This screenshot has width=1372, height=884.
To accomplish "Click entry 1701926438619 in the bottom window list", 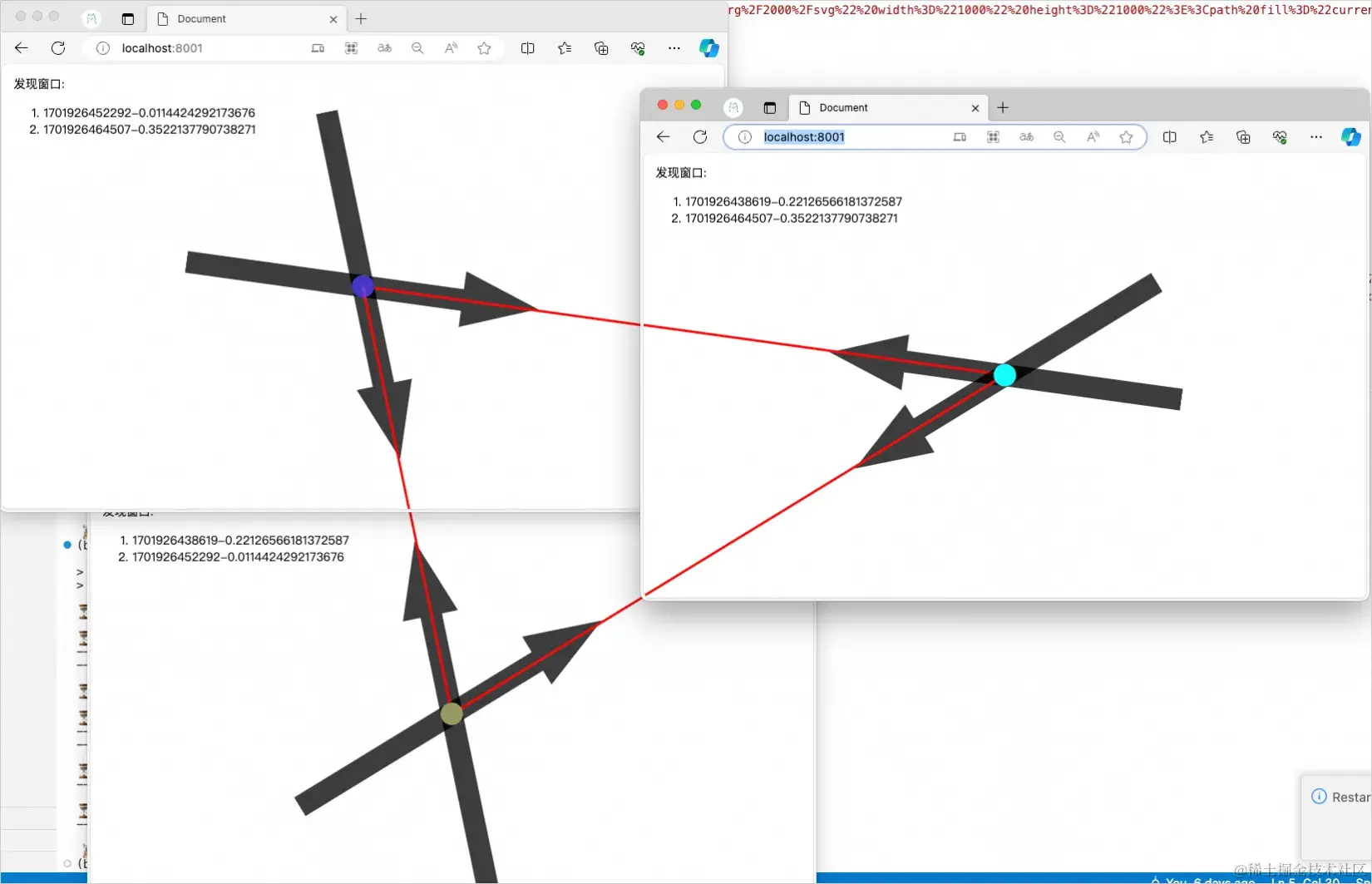I will (240, 541).
